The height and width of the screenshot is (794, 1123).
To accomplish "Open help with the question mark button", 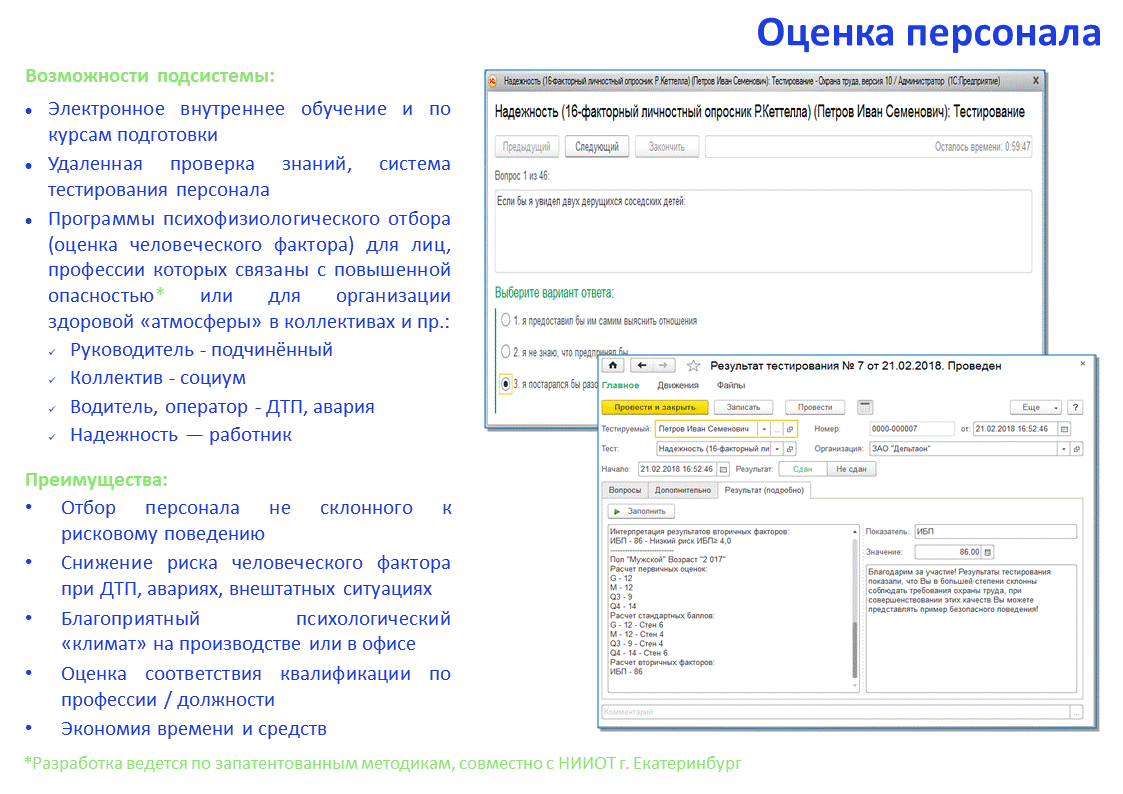I will pyautogui.click(x=1075, y=407).
